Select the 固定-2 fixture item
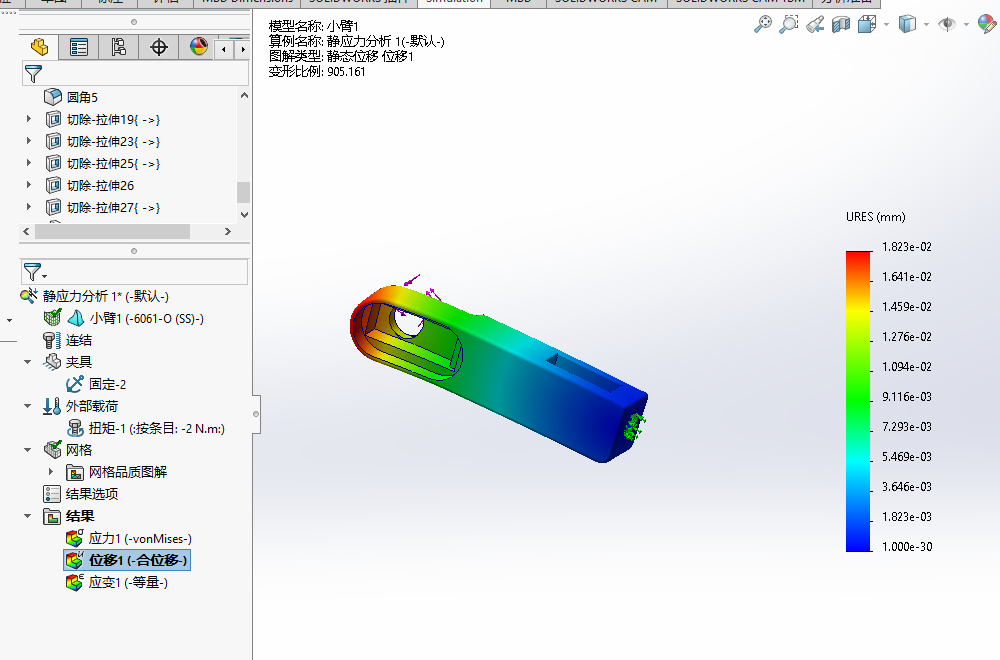Viewport: 1000px width, 660px height. 107,384
